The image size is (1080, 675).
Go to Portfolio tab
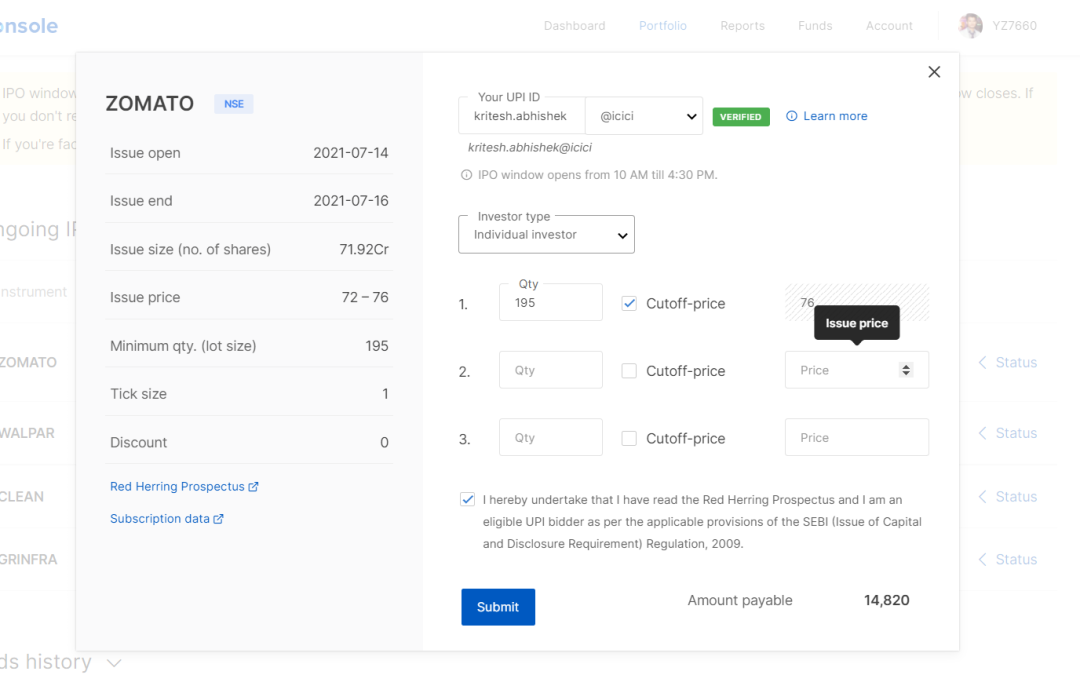pyautogui.click(x=663, y=25)
